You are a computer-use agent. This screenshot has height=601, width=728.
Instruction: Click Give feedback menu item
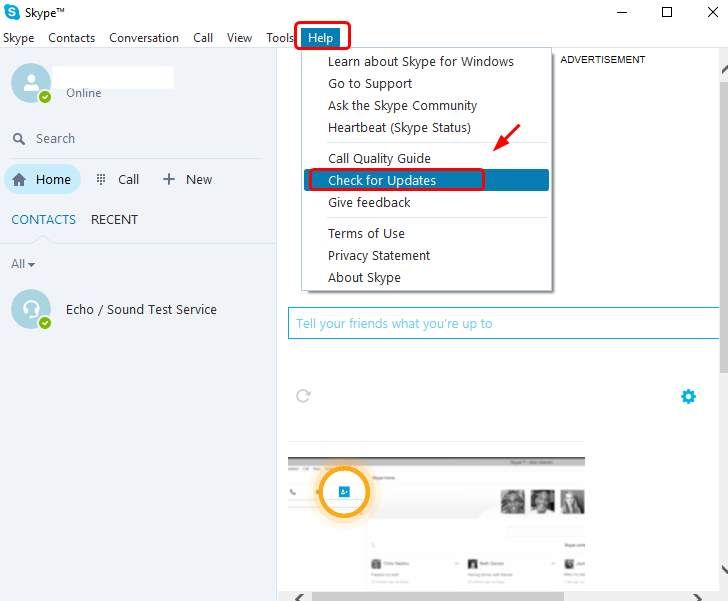tap(369, 203)
